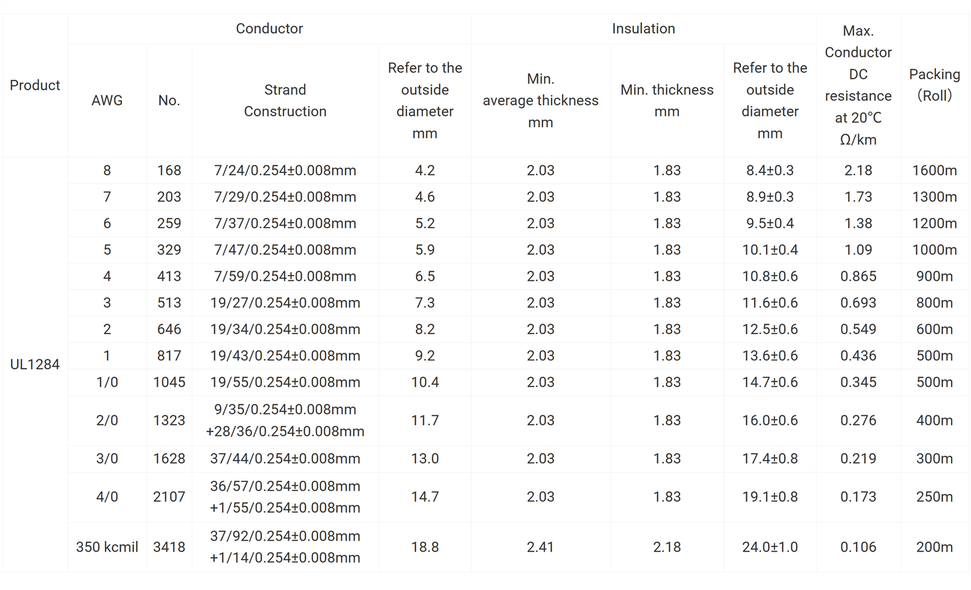Screen dimensions: 971x590
Task: Select the conductor number 3418 cell
Action: click(x=169, y=547)
